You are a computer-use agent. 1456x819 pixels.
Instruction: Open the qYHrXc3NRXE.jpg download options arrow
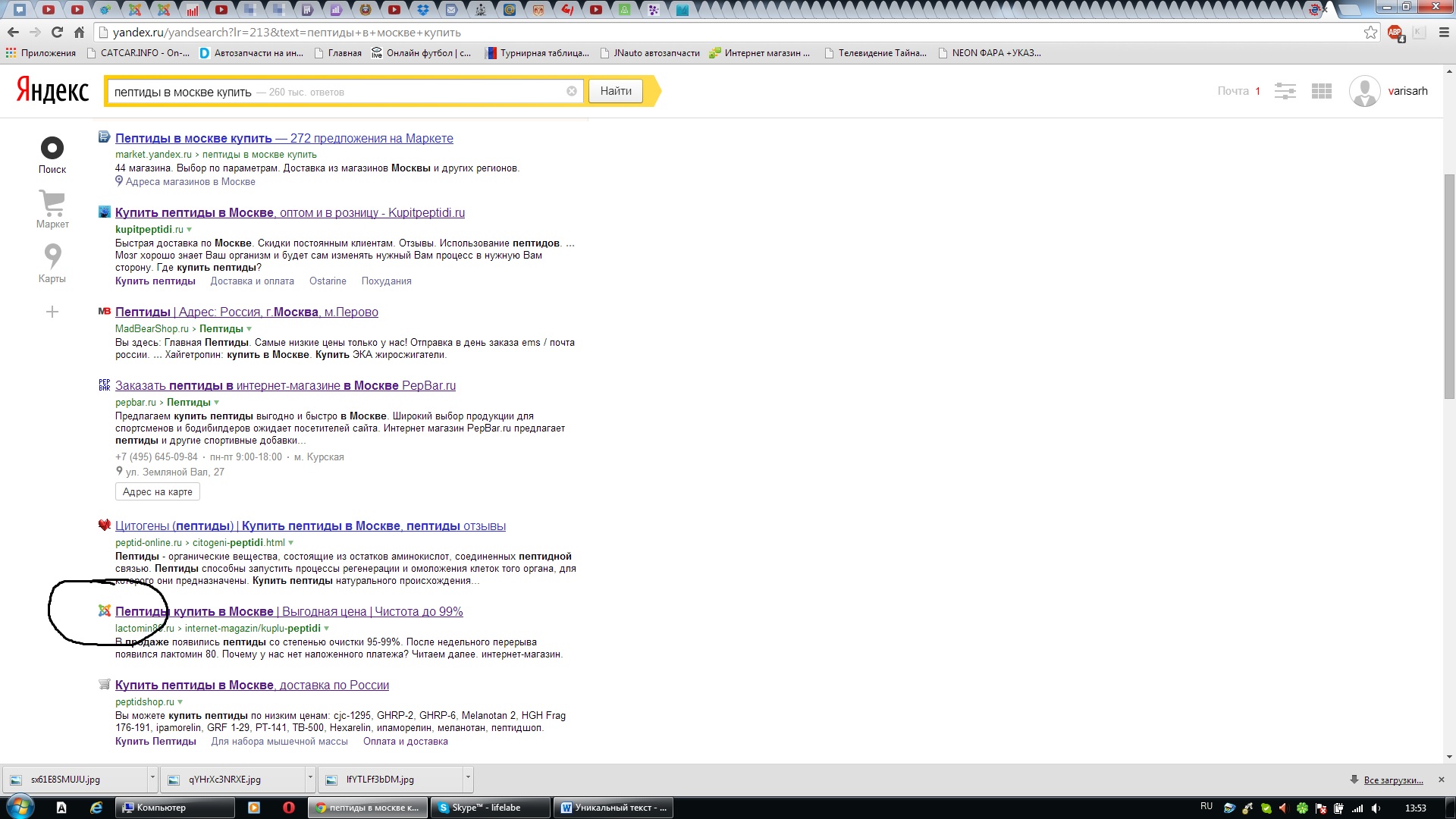coord(310,779)
